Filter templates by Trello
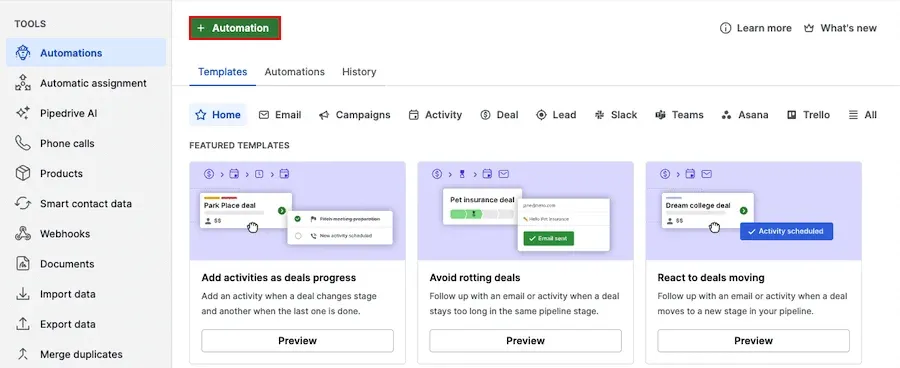The height and width of the screenshot is (368, 900). click(x=808, y=115)
